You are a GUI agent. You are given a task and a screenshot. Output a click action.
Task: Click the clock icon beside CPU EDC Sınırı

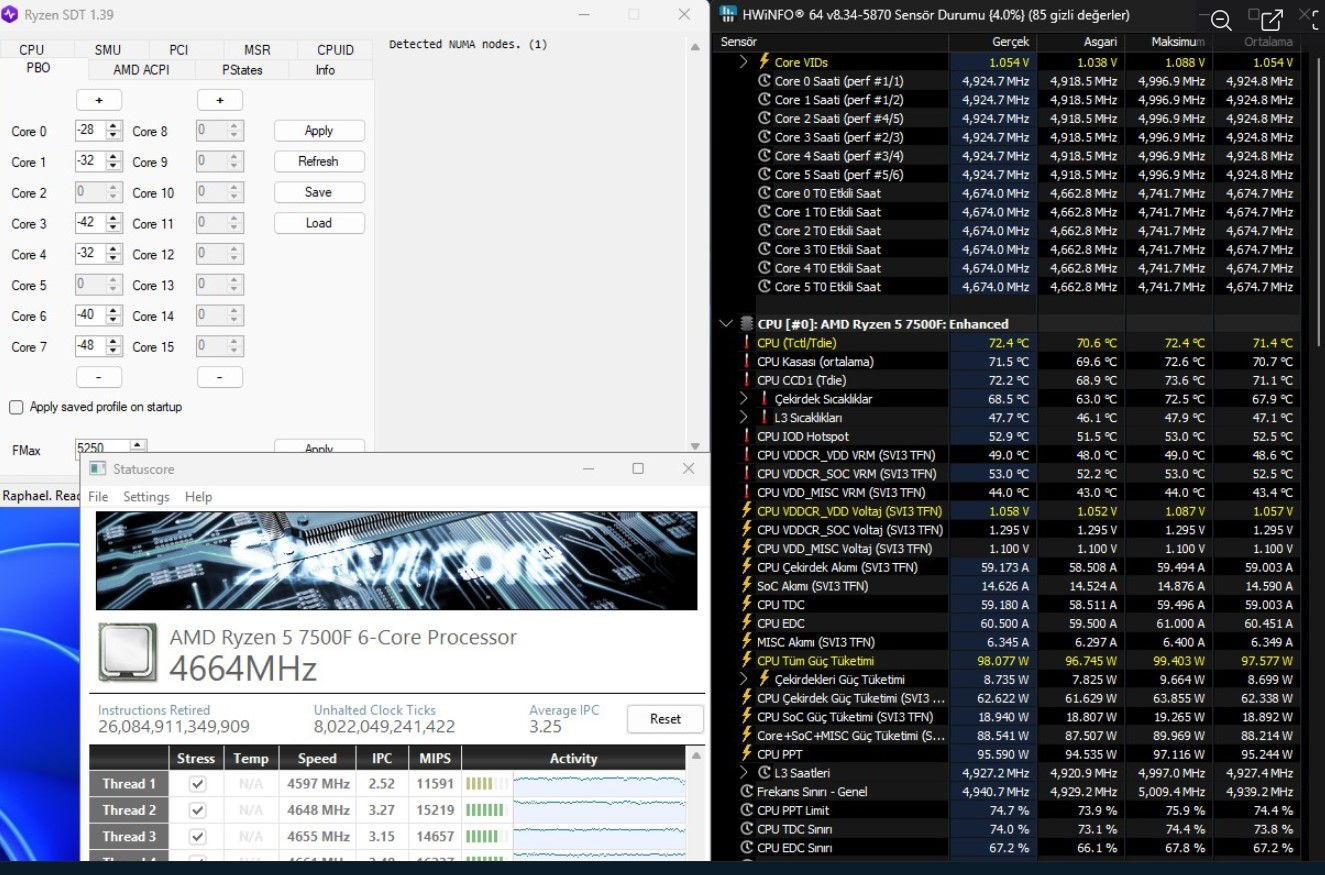746,848
